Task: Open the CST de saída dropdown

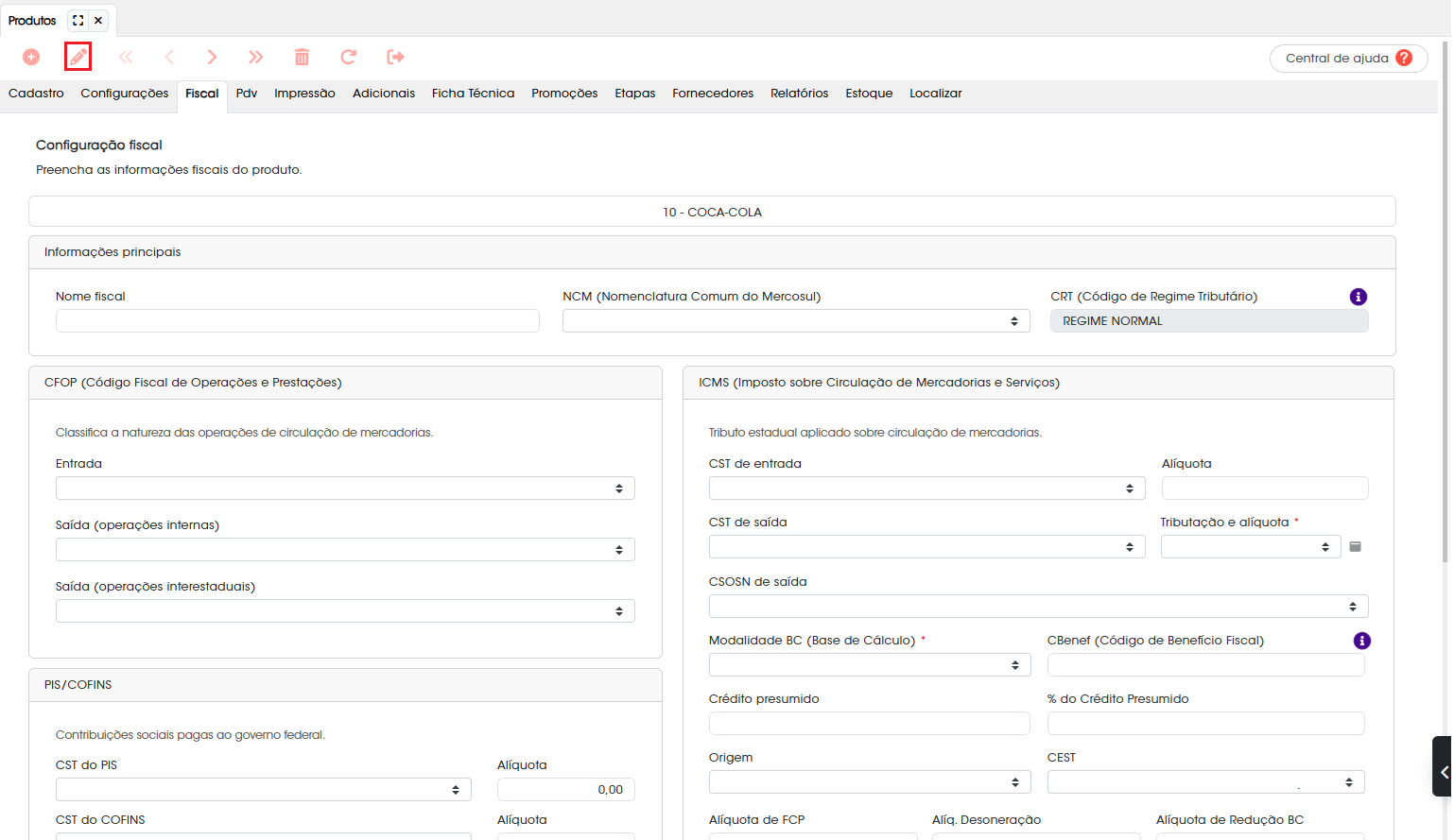Action: (x=926, y=547)
